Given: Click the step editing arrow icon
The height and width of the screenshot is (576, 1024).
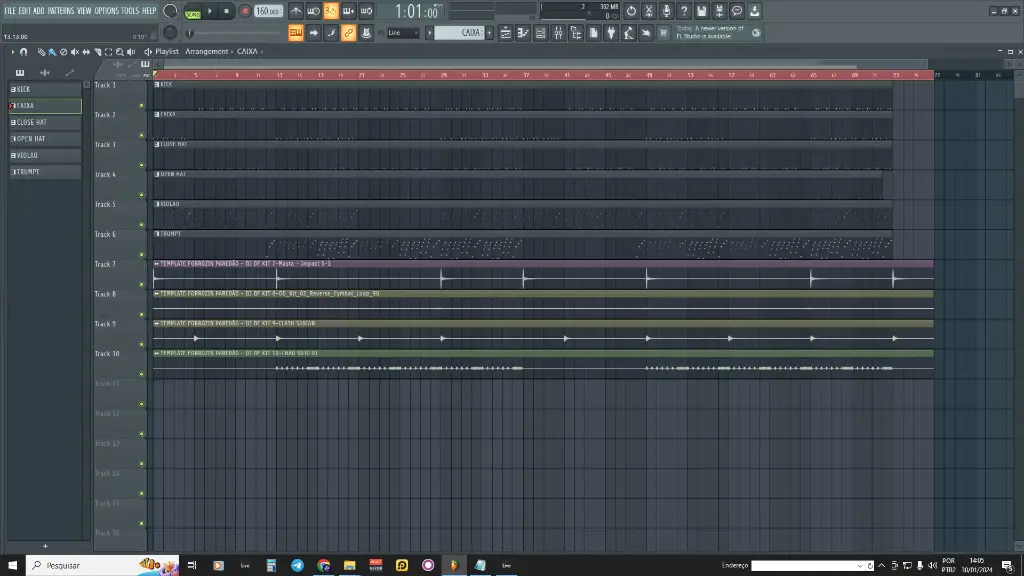Looking at the screenshot, I should [x=313, y=33].
